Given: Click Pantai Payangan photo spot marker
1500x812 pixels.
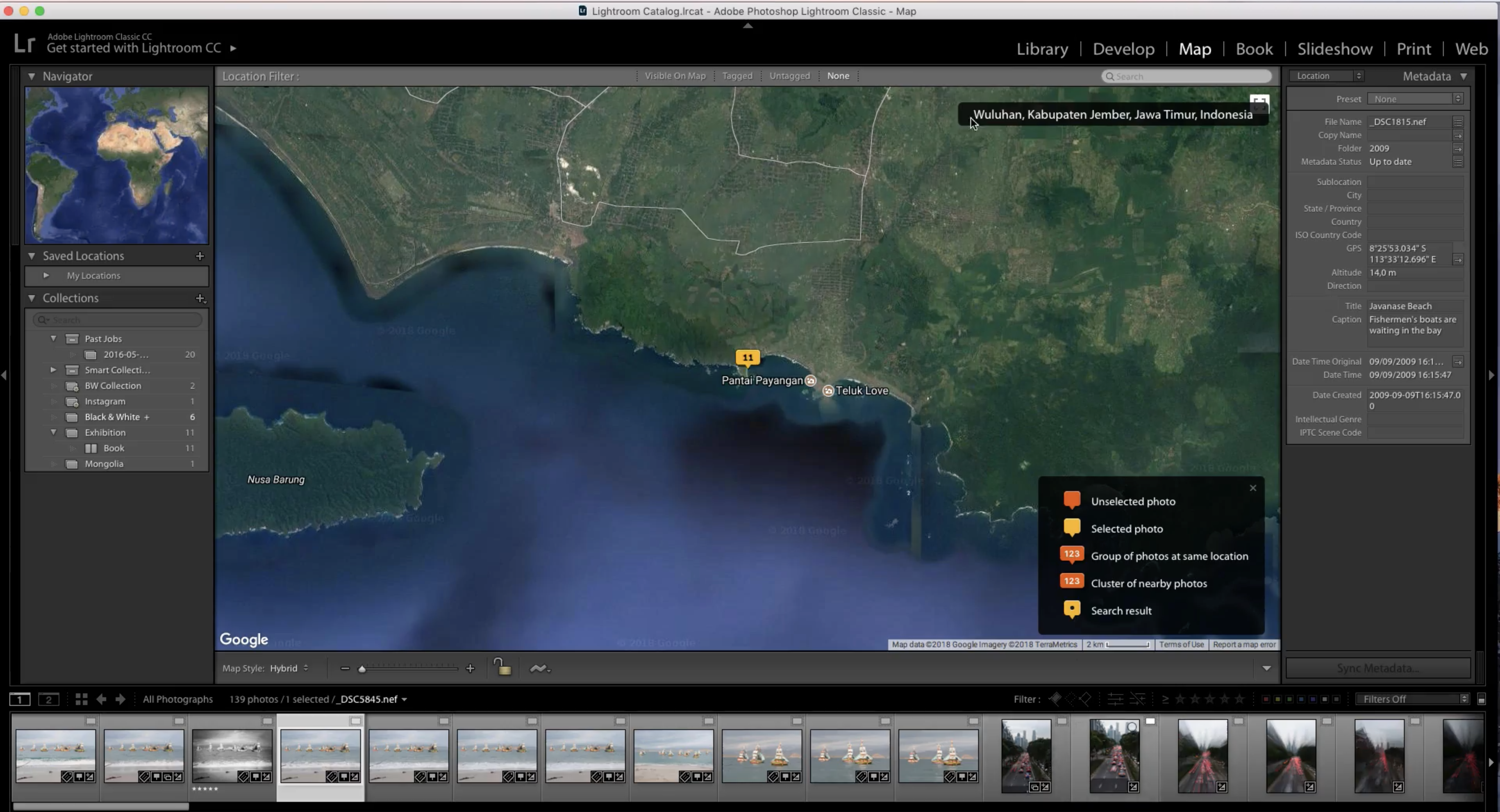Looking at the screenshot, I should point(811,381).
